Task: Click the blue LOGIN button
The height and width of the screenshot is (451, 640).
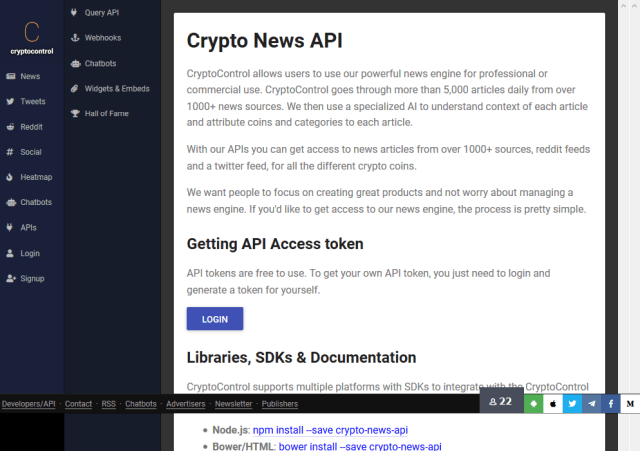Action: click(x=215, y=319)
